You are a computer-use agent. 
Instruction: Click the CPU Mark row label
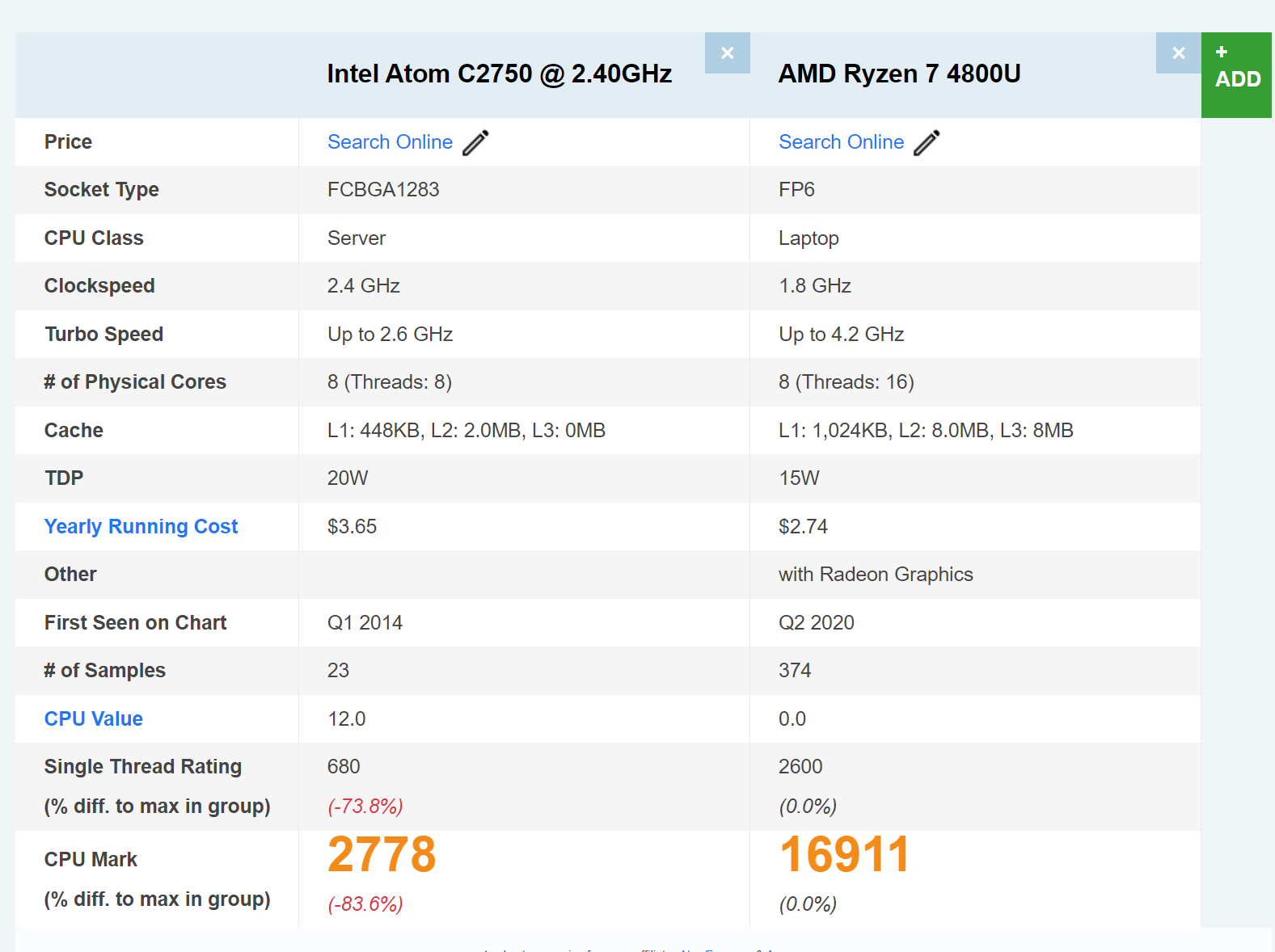coord(91,860)
